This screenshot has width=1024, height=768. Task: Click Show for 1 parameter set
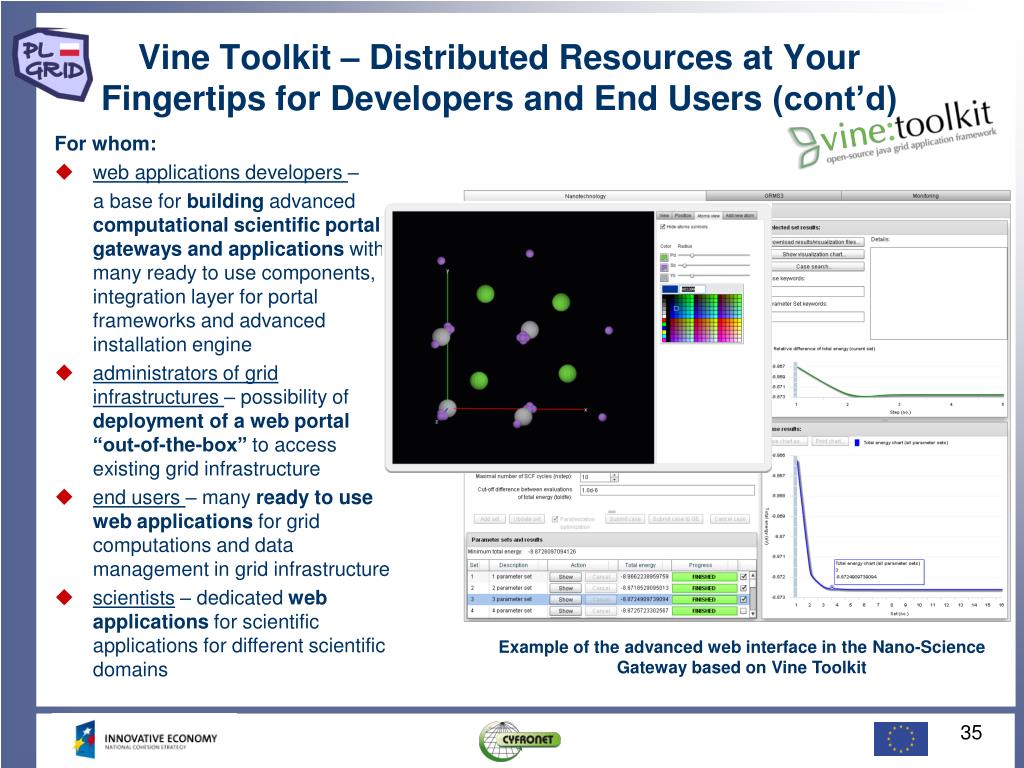point(566,577)
